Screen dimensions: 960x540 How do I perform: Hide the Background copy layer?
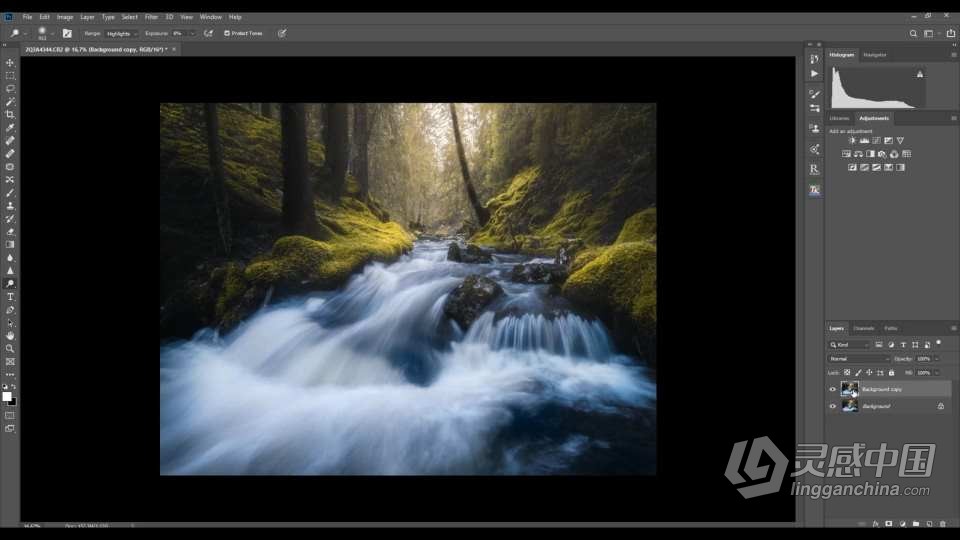point(832,389)
